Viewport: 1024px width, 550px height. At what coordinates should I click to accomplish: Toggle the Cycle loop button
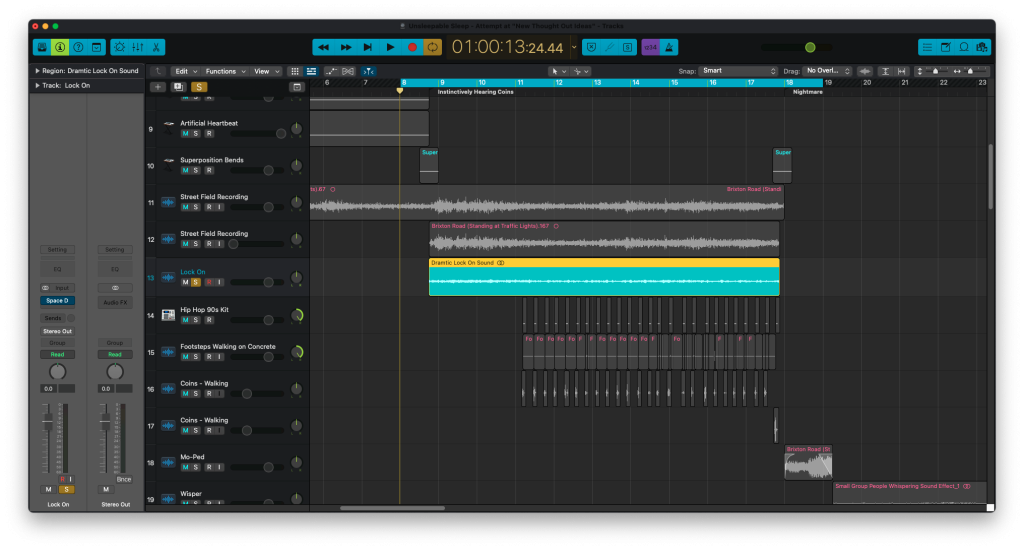pyautogui.click(x=432, y=47)
